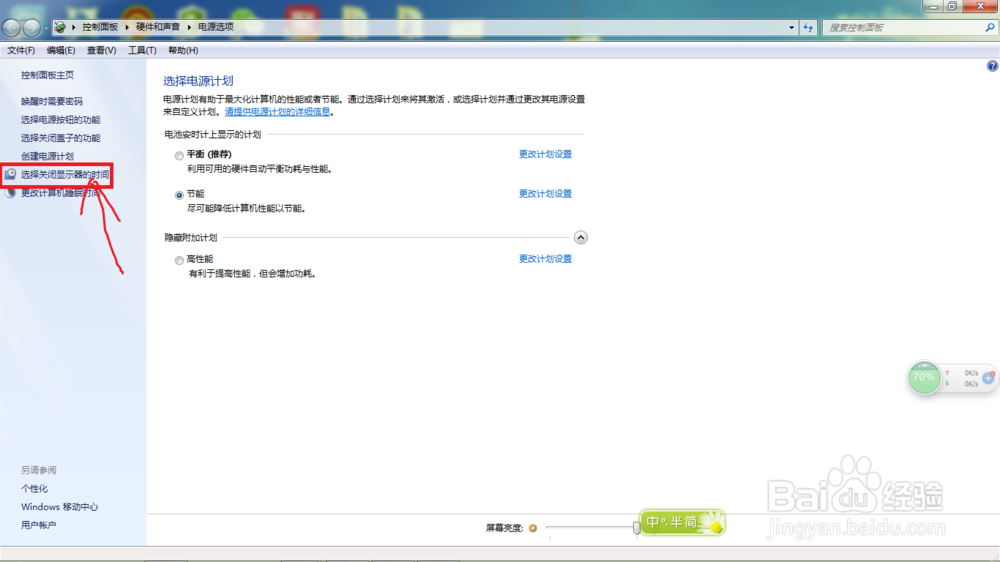Open the address bar history dropdown arrow

pyautogui.click(x=791, y=27)
